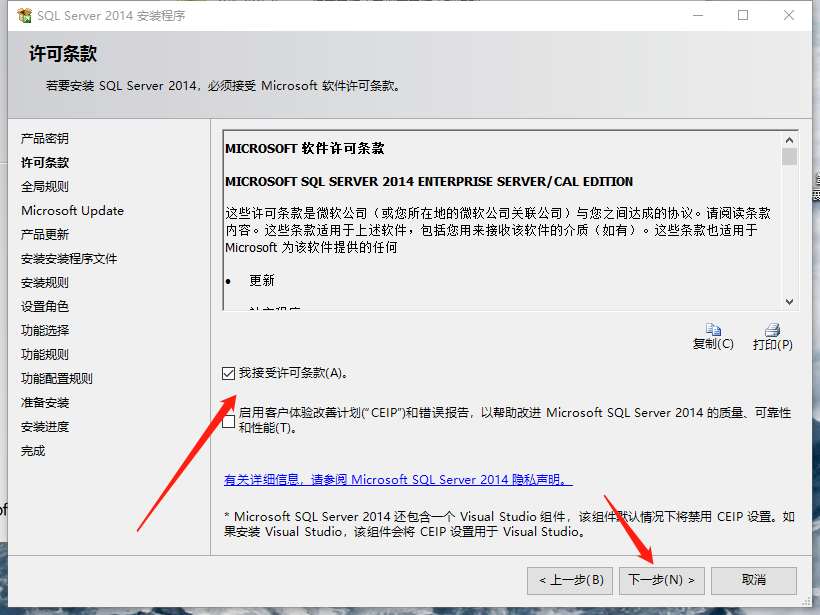Click the 许可条款 page title

click(x=63, y=54)
